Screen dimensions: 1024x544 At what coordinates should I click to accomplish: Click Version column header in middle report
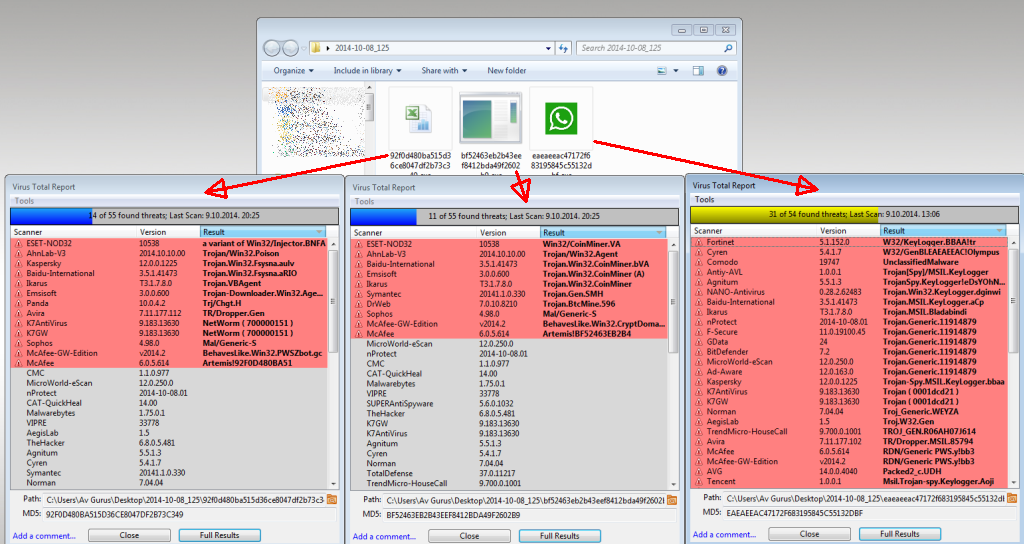click(508, 232)
